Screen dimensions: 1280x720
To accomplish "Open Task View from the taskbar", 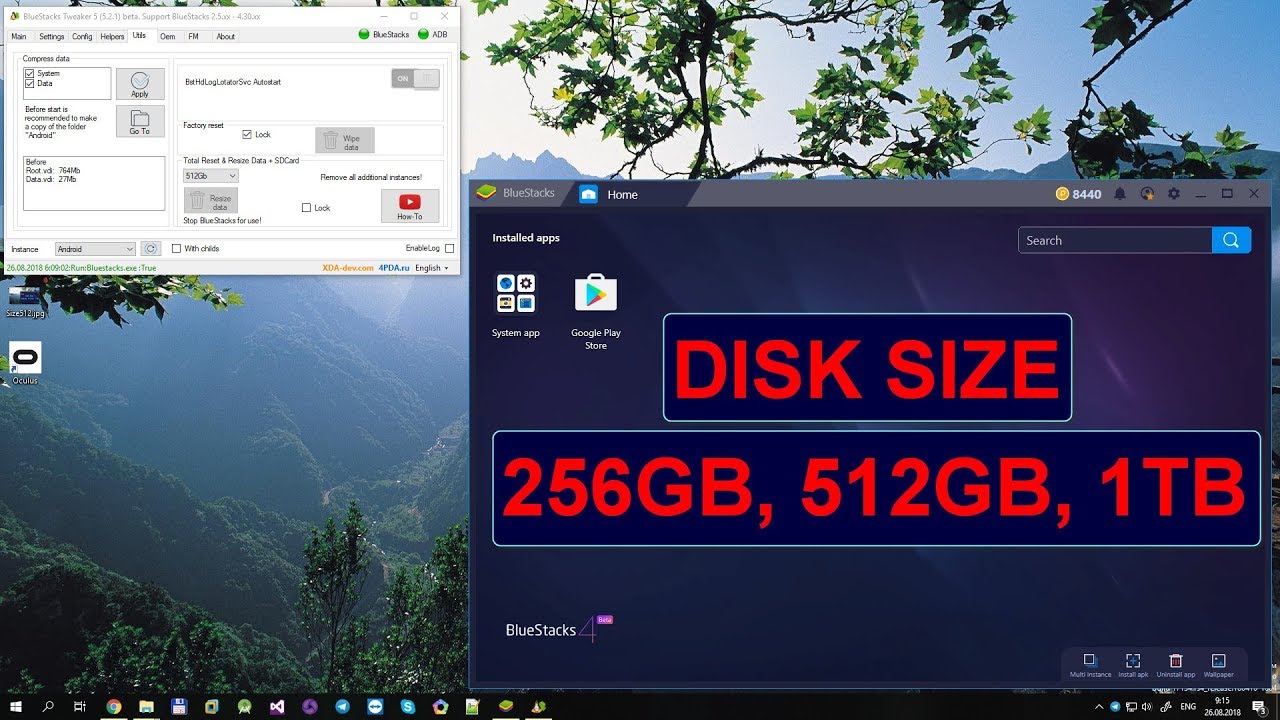I will tap(80, 706).
